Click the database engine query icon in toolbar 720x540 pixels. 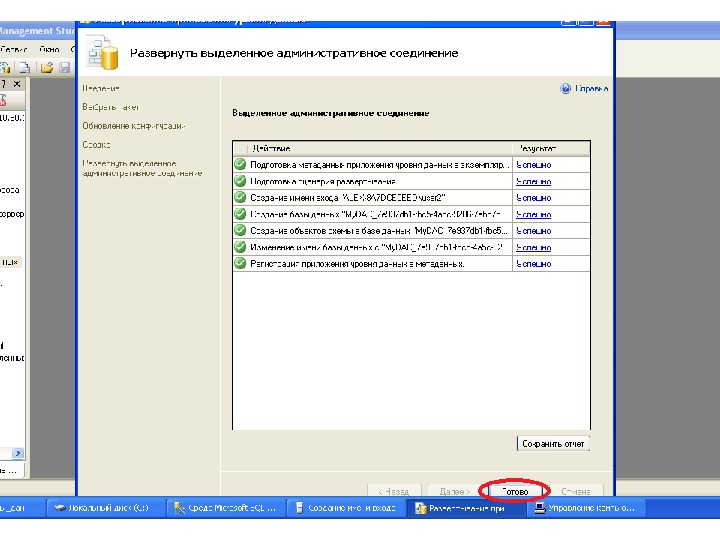[5, 68]
